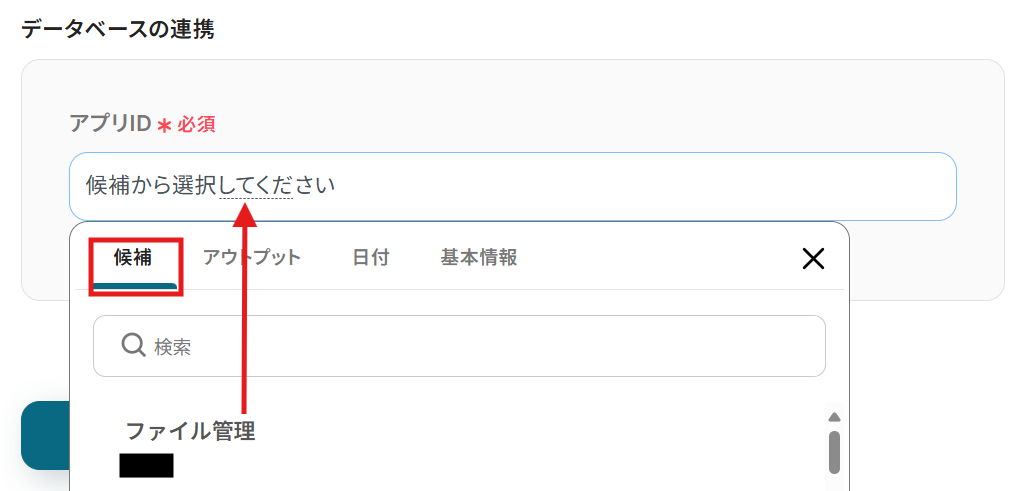This screenshot has height=491, width=1033.
Task: Focus the 検索 search box
Action: click(x=480, y=346)
